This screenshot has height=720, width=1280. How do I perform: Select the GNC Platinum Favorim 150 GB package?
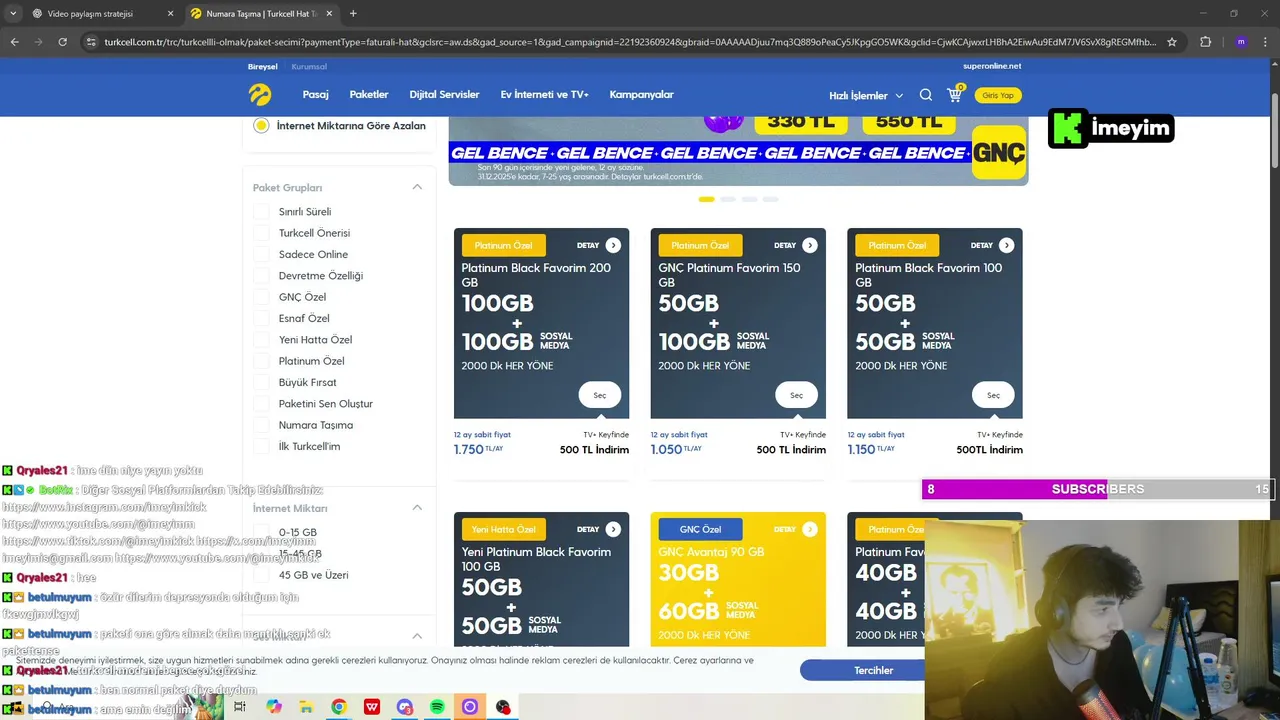click(x=797, y=395)
